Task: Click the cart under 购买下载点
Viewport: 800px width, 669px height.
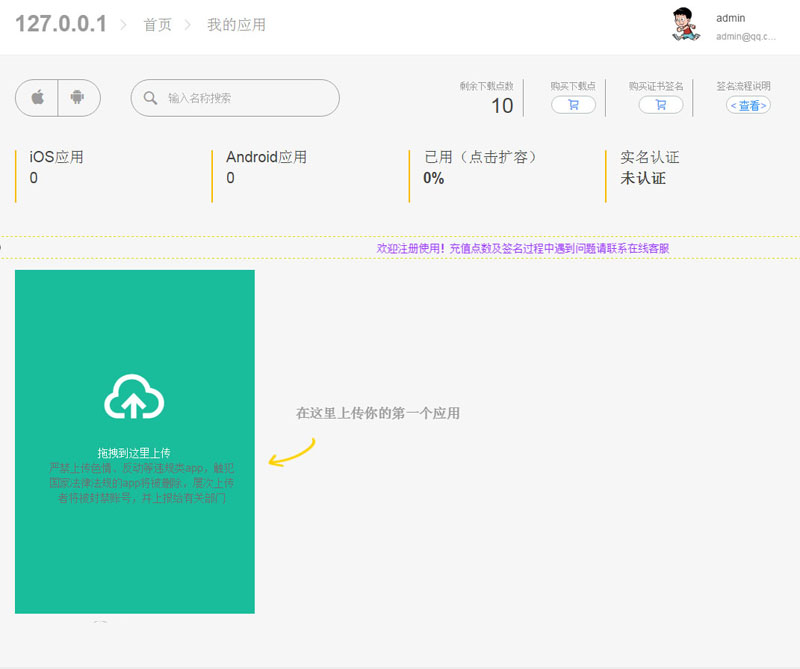Action: (x=573, y=105)
